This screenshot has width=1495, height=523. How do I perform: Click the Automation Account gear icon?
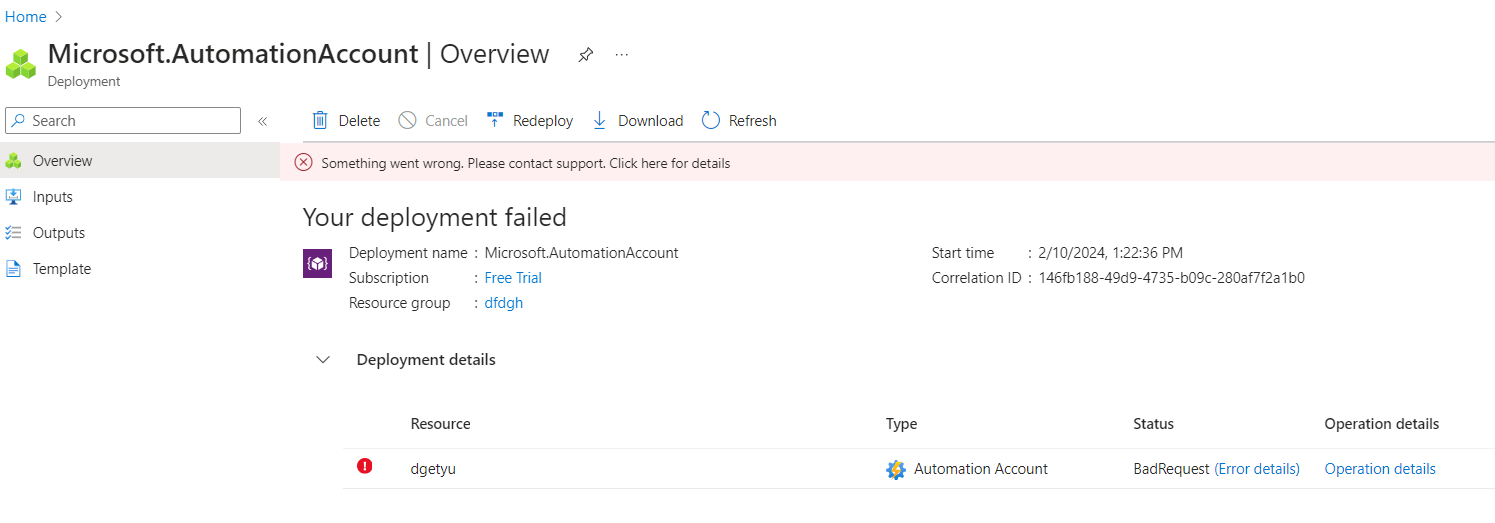coord(896,469)
